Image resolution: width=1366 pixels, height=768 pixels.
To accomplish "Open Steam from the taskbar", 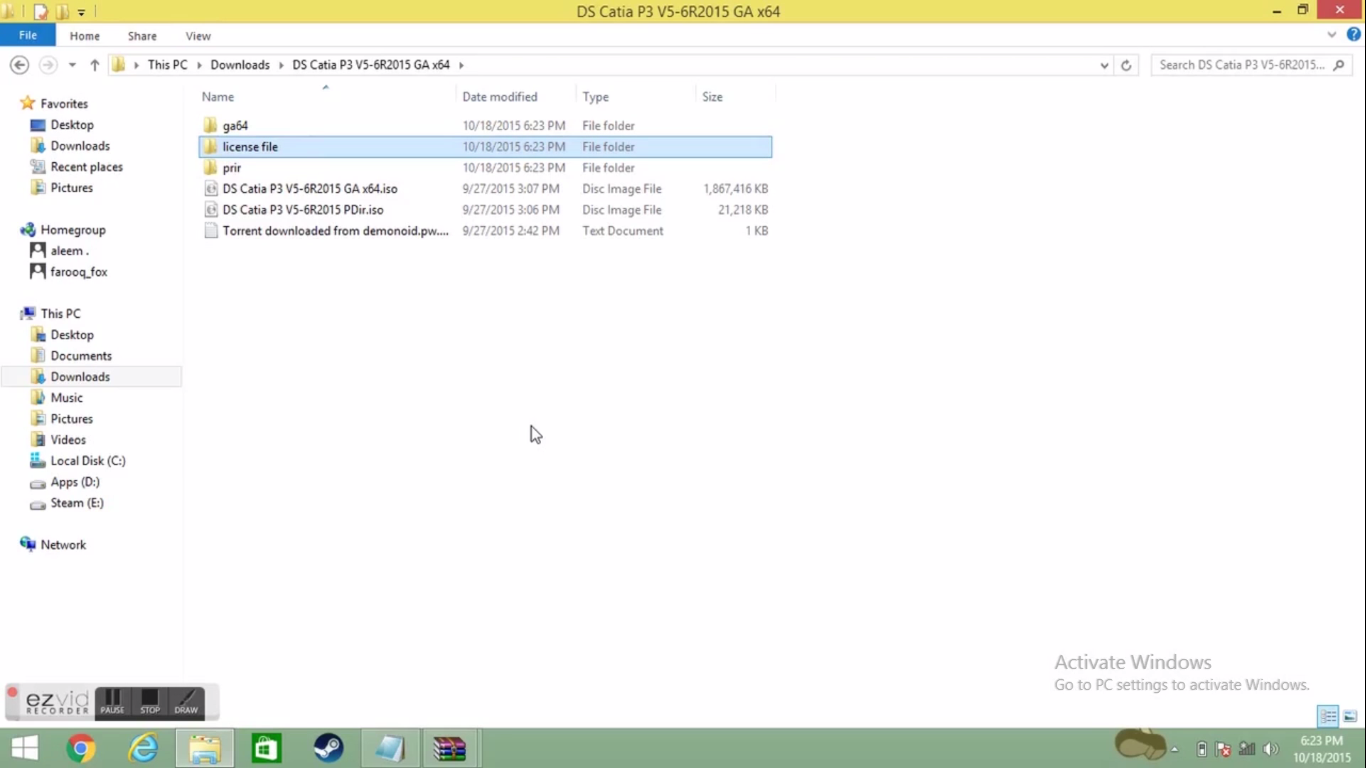I will click(x=328, y=748).
